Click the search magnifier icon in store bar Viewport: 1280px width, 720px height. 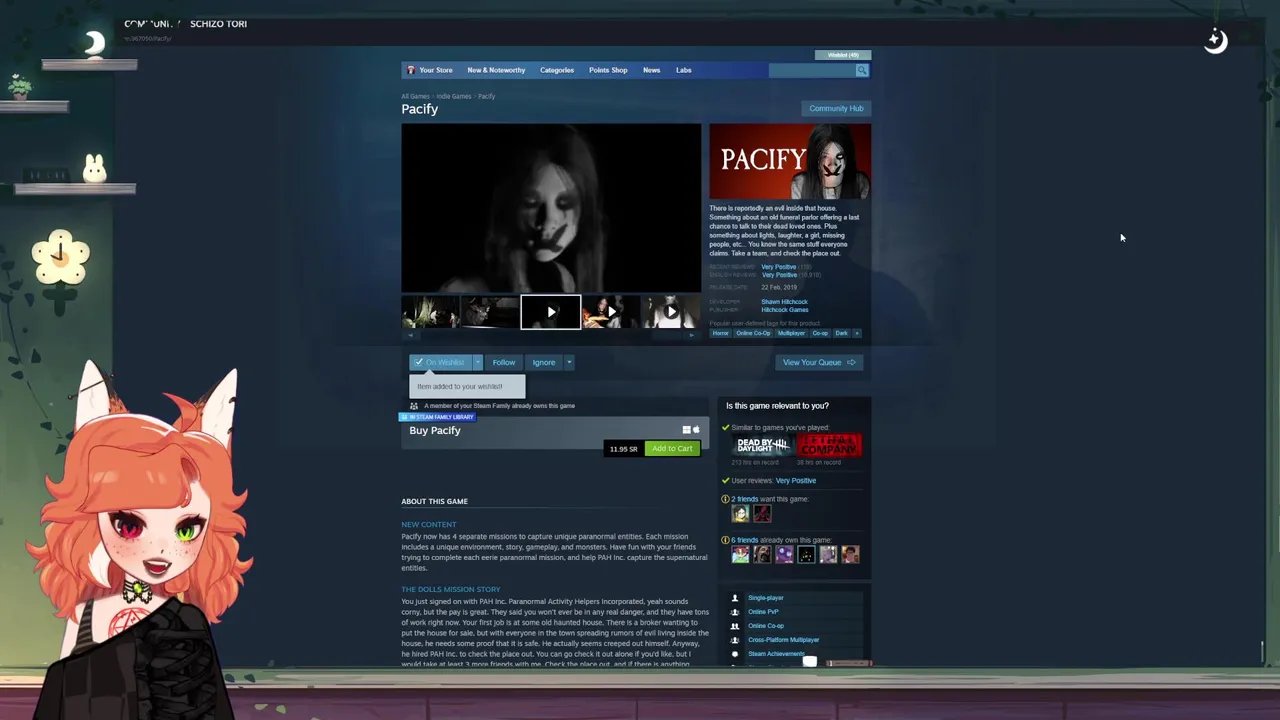pyautogui.click(x=862, y=70)
